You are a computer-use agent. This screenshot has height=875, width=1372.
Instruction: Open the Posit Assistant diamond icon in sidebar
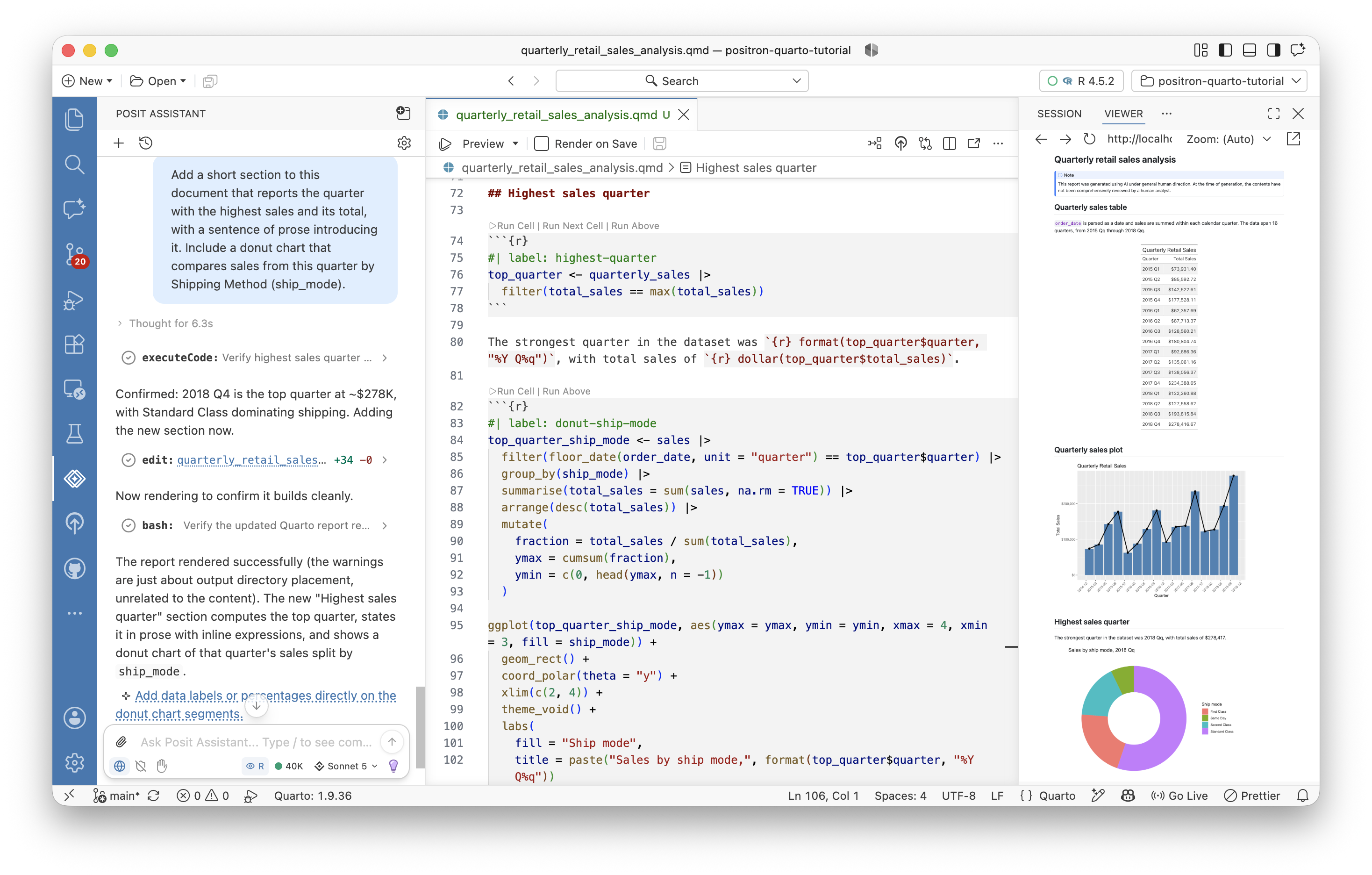pyautogui.click(x=75, y=479)
